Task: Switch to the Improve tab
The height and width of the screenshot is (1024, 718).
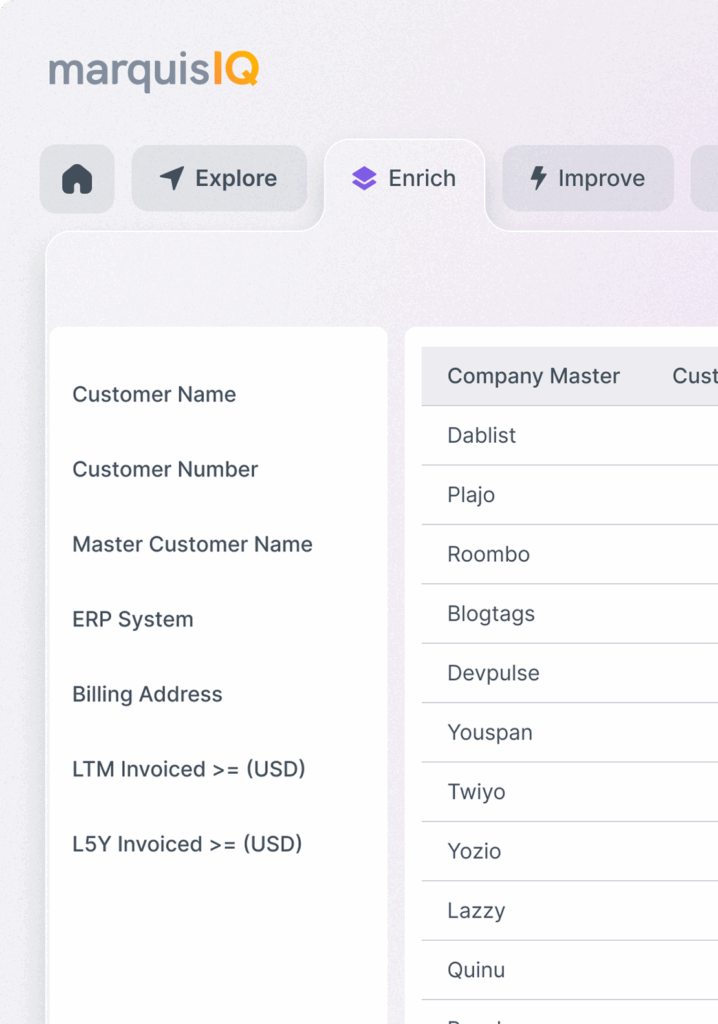Action: (587, 179)
